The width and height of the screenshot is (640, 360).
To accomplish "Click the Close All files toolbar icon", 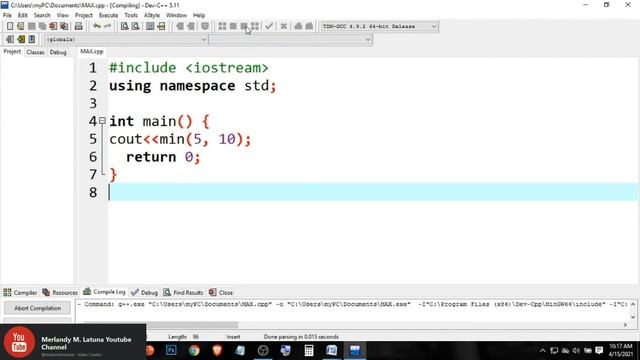I will (x=64, y=26).
